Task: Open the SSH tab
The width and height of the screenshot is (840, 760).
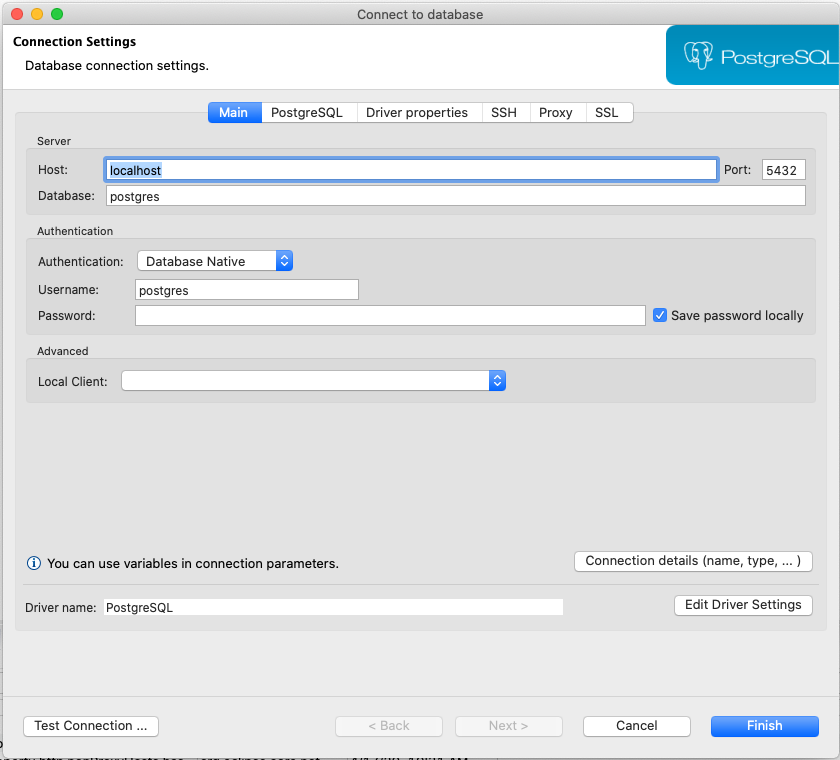Action: tap(504, 112)
